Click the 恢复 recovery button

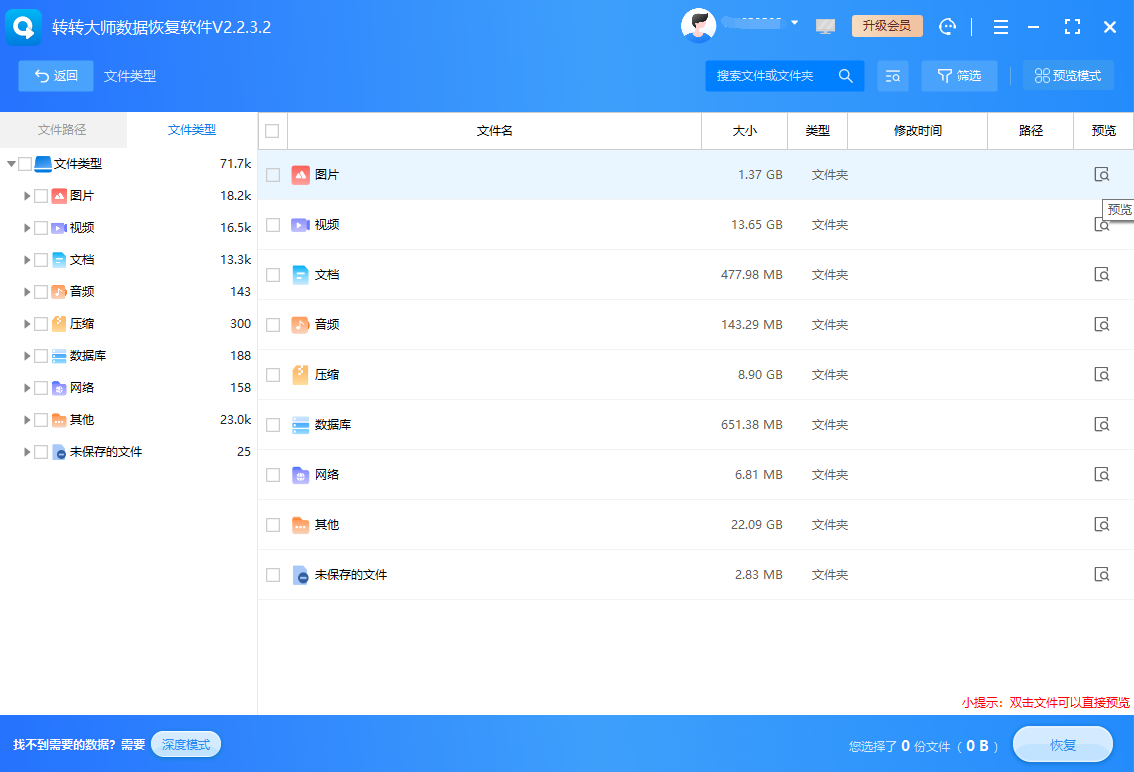[x=1063, y=744]
